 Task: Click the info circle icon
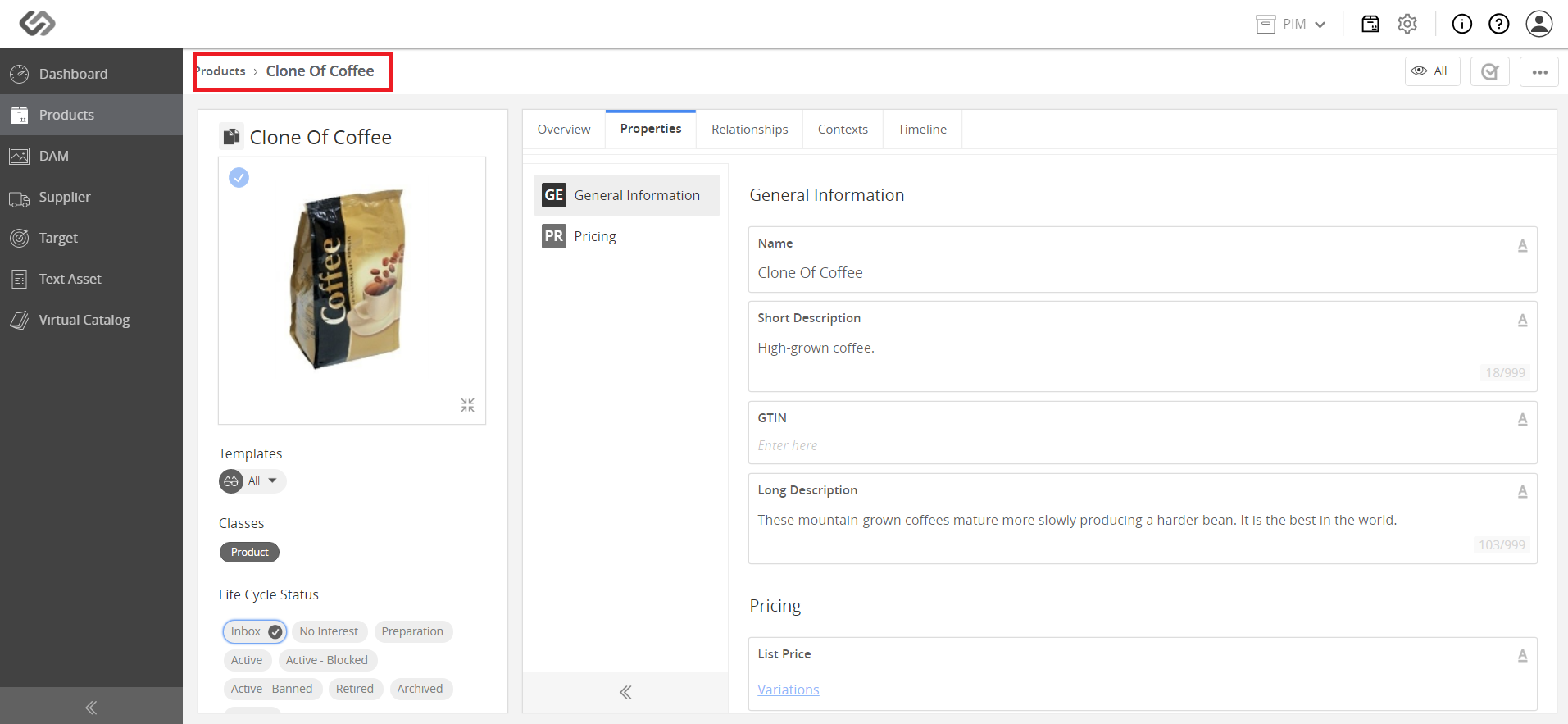1462,24
